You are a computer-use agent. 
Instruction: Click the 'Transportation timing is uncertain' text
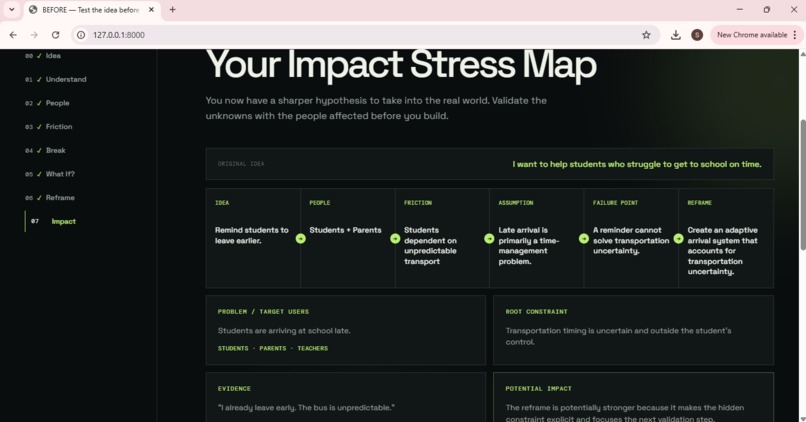pos(618,336)
